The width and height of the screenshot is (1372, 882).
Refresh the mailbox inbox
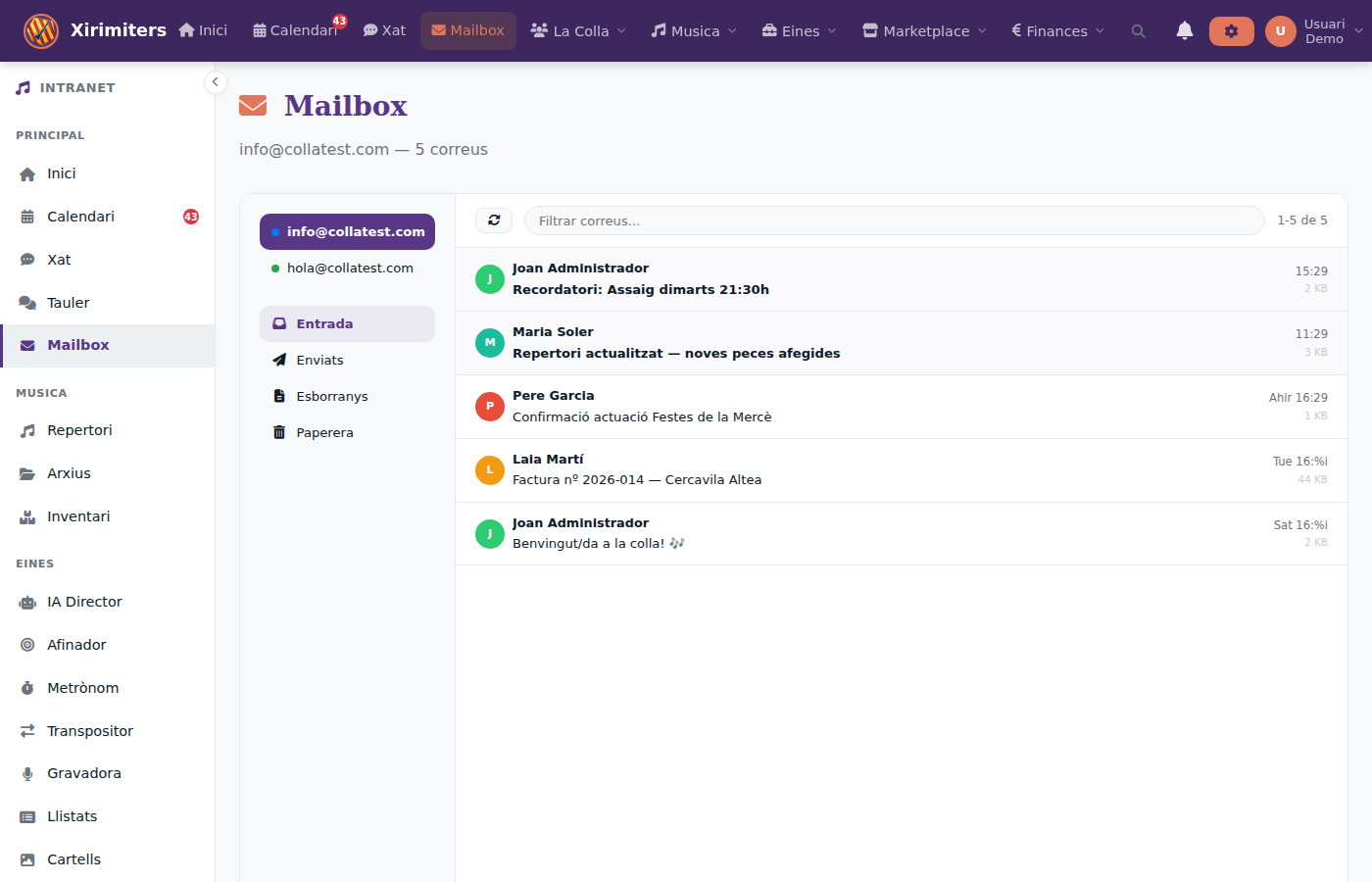(x=494, y=220)
